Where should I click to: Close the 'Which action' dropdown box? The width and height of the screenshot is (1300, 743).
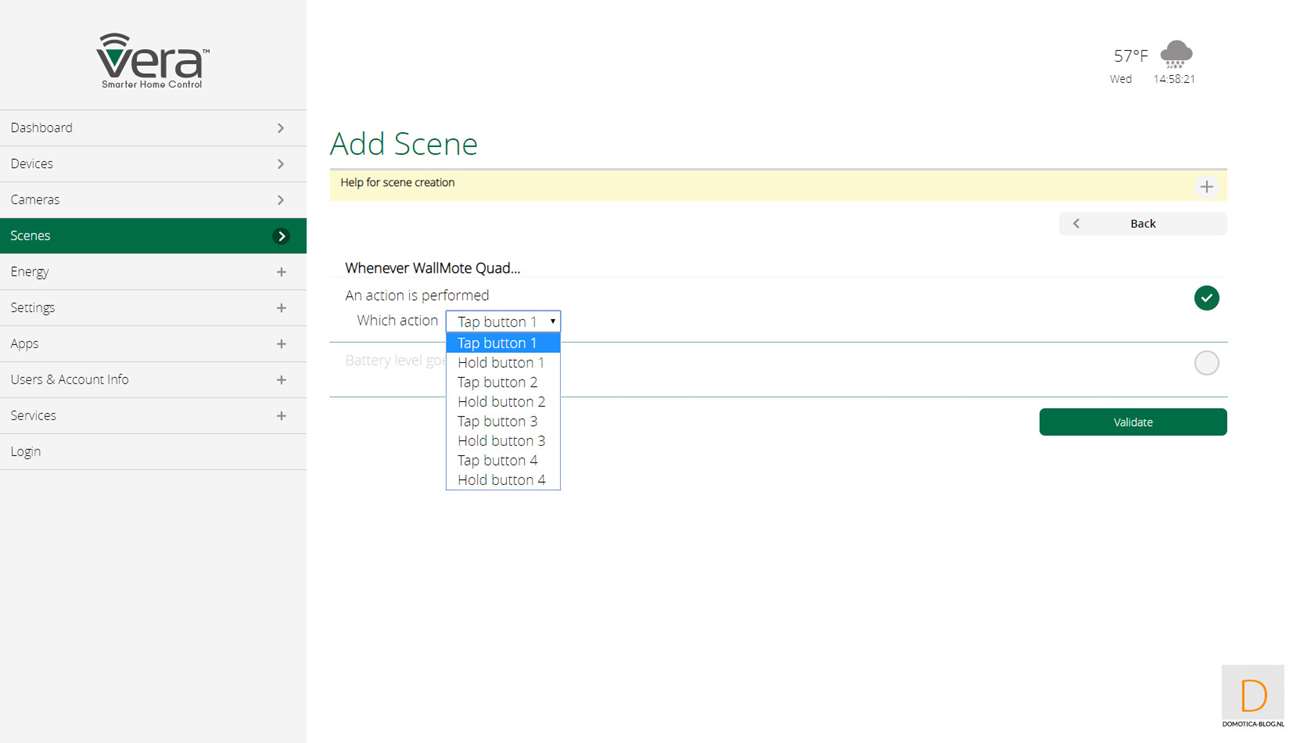pyautogui.click(x=503, y=321)
